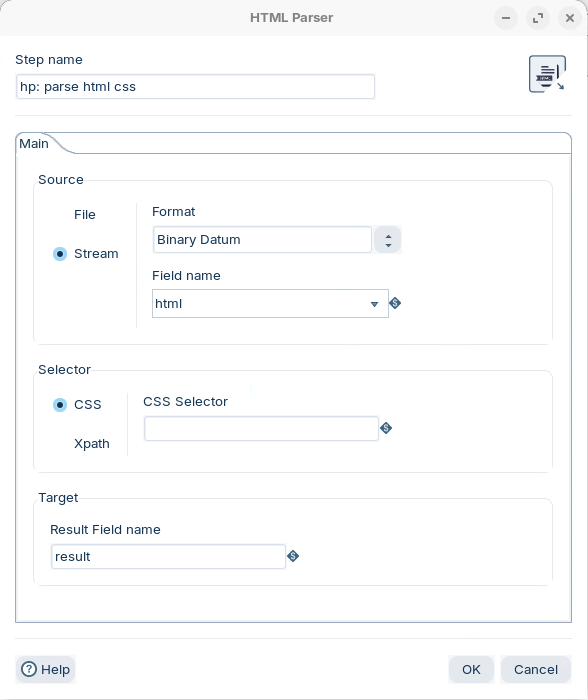Choose the Xpath selector radio option
The width and height of the screenshot is (588, 700).
click(x=60, y=444)
